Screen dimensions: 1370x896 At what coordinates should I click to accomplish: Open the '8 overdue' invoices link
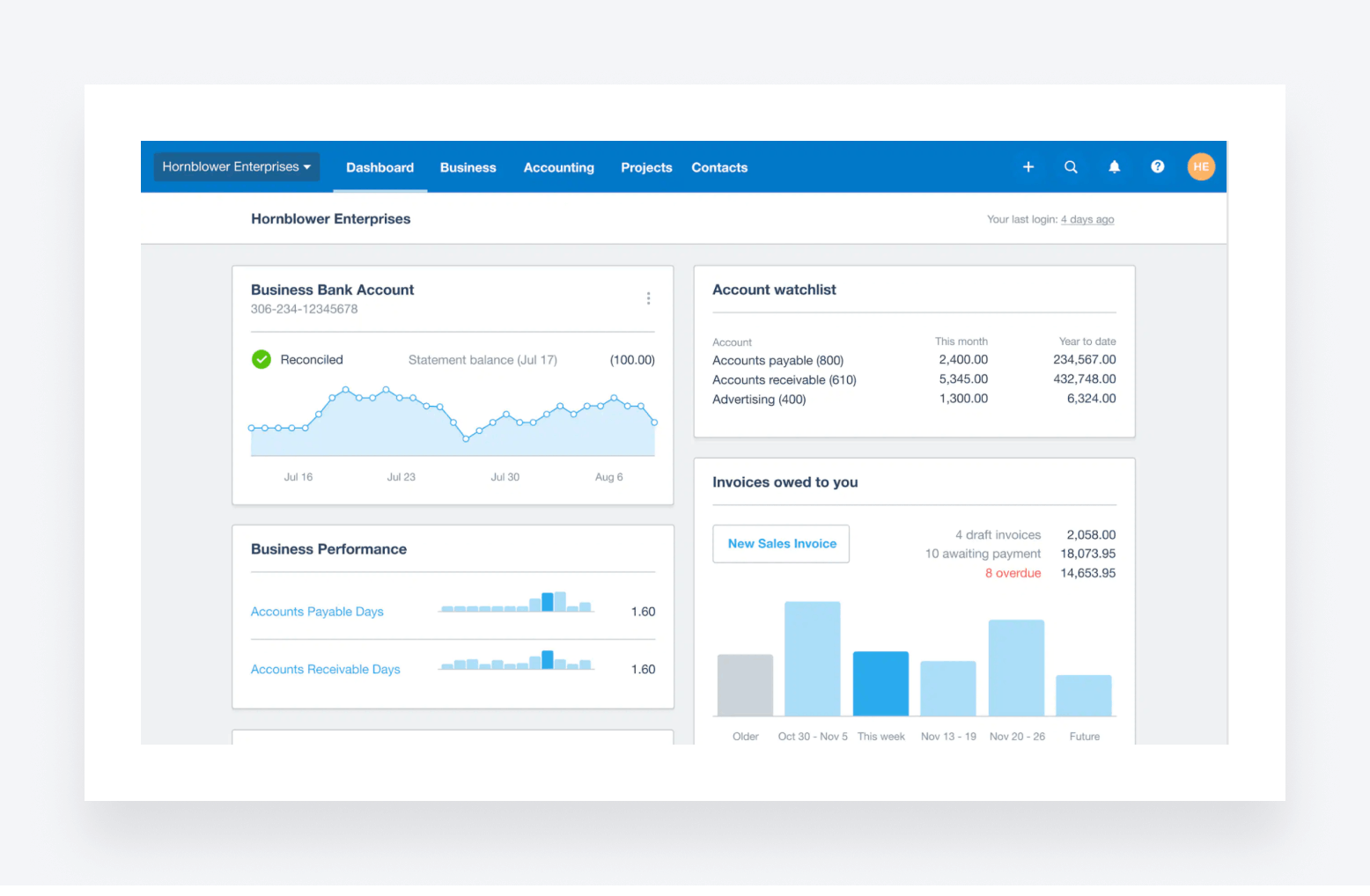(1013, 573)
